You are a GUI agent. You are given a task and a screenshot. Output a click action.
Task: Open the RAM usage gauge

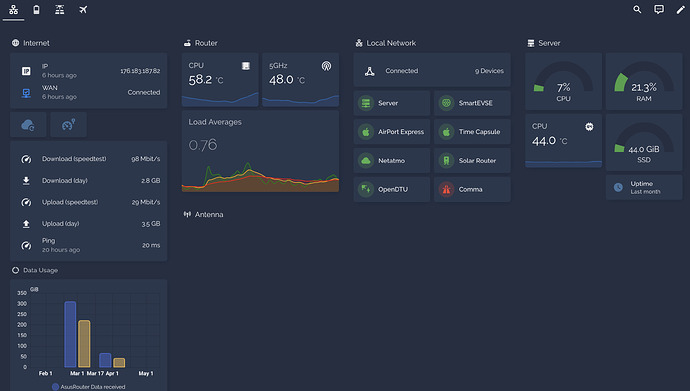(644, 81)
